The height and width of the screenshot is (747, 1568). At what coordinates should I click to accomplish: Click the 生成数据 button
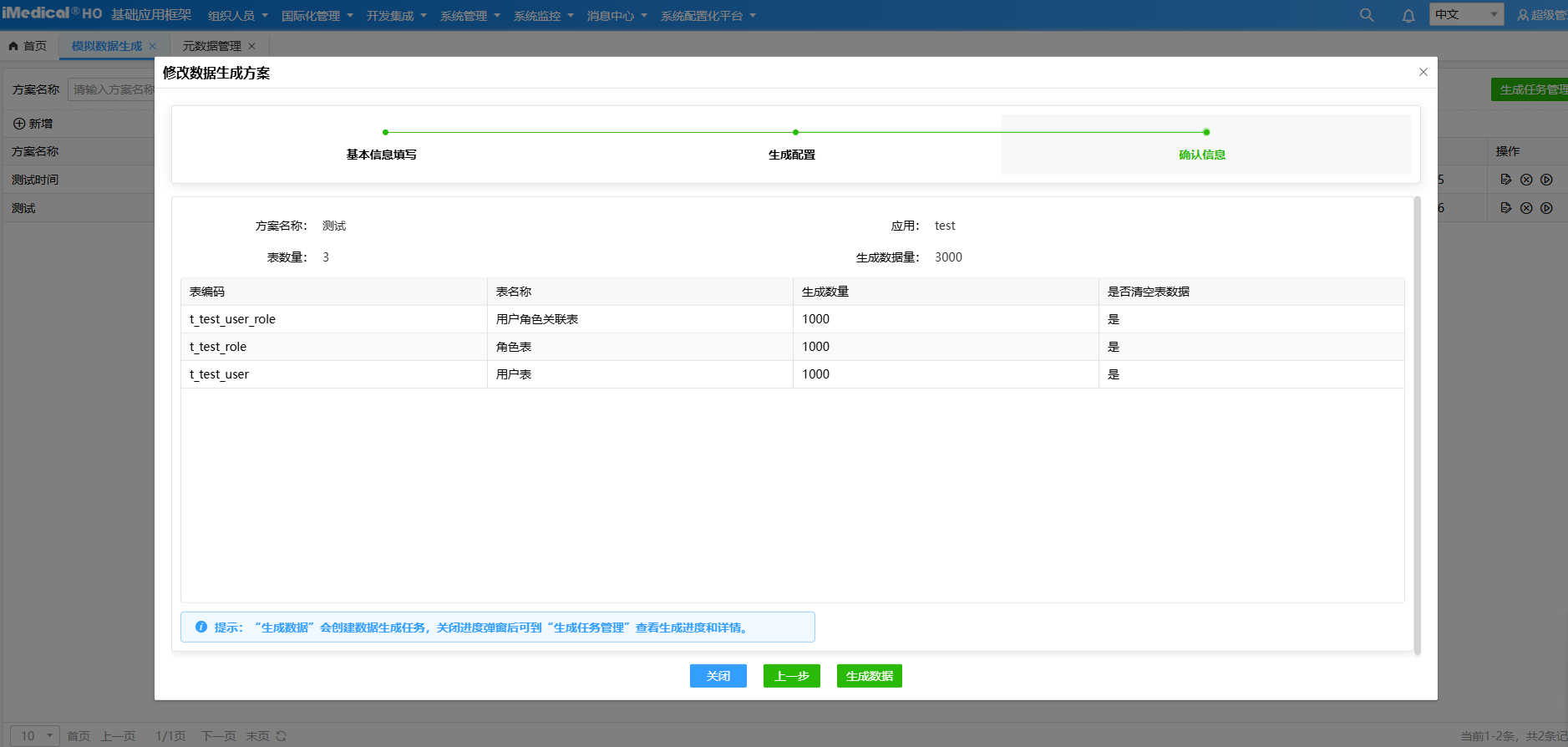[869, 676]
